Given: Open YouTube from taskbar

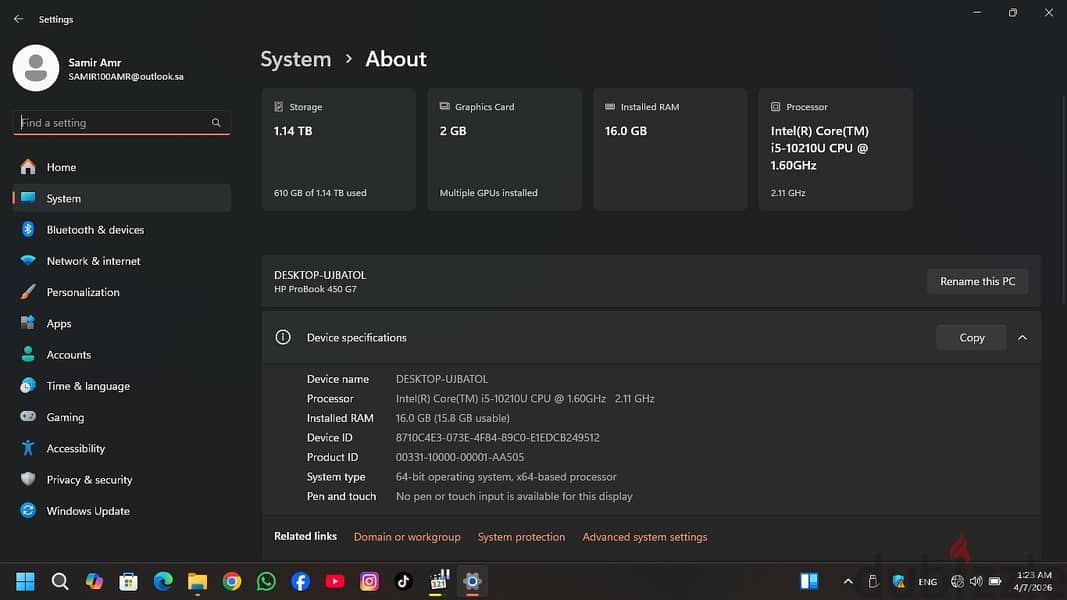Looking at the screenshot, I should (x=335, y=581).
